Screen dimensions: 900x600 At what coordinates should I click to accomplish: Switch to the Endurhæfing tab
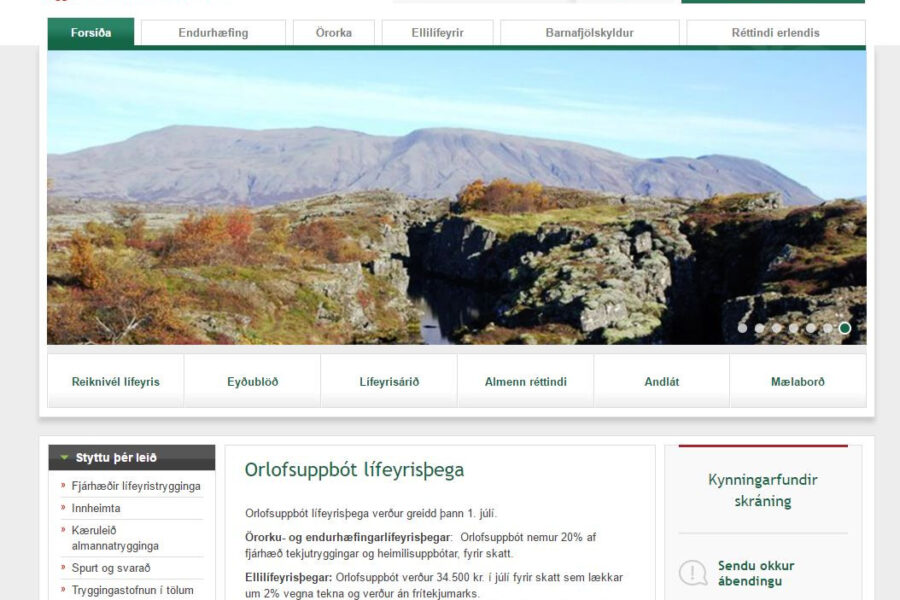coord(213,33)
